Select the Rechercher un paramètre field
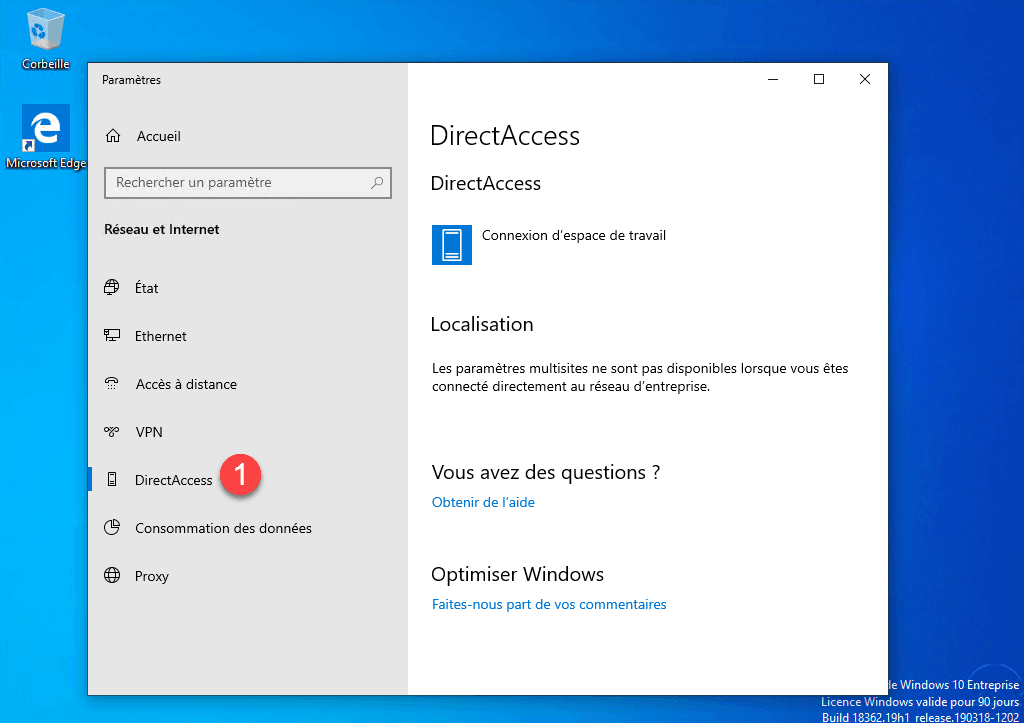Screen dimensions: 1024x723 pos(230,183)
